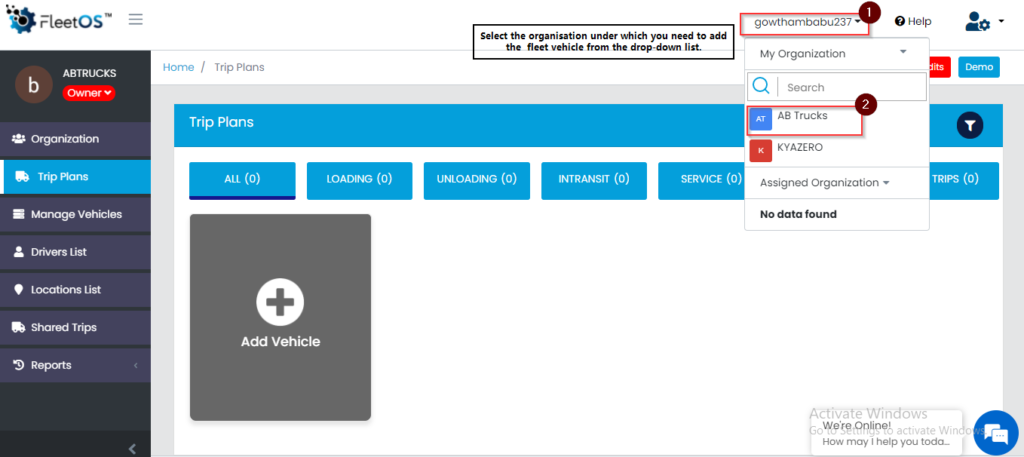Click the organization Search input field
Viewport: 1024px width, 457px height.
pyautogui.click(x=850, y=87)
